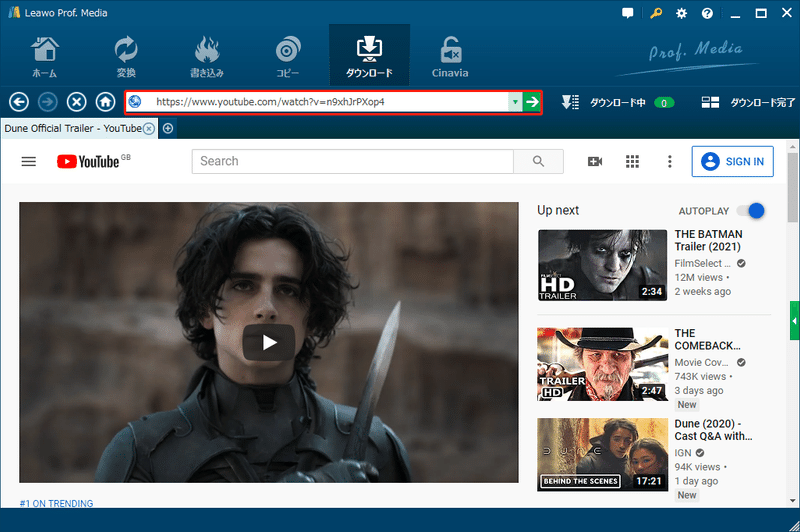Click the #1 ON TRENDING link

coord(56,503)
